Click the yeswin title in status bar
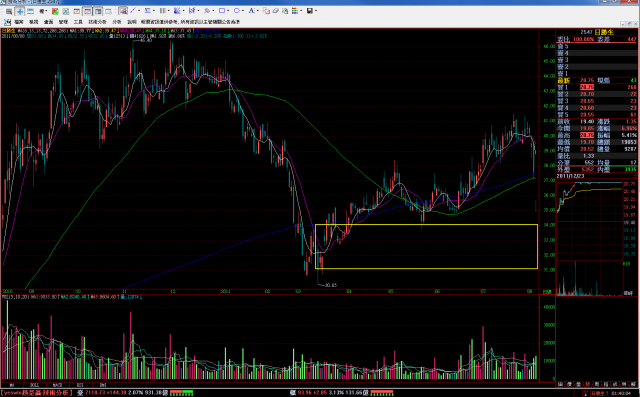This screenshot has height=397, width=640. click(37, 393)
